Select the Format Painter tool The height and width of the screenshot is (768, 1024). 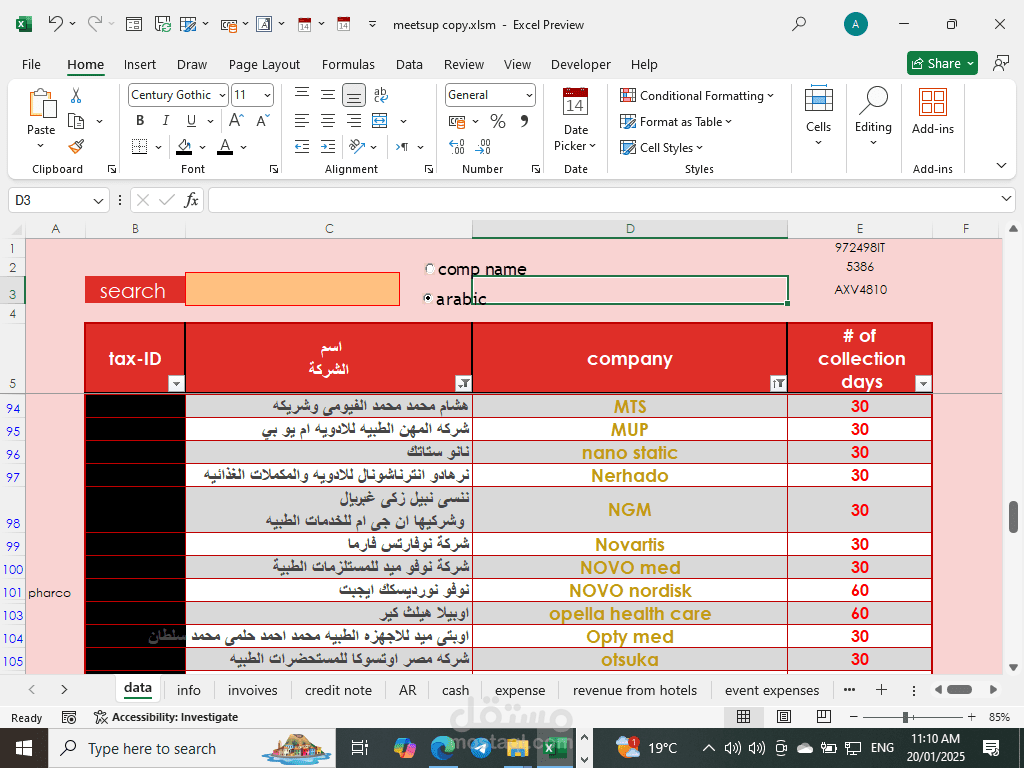76,146
